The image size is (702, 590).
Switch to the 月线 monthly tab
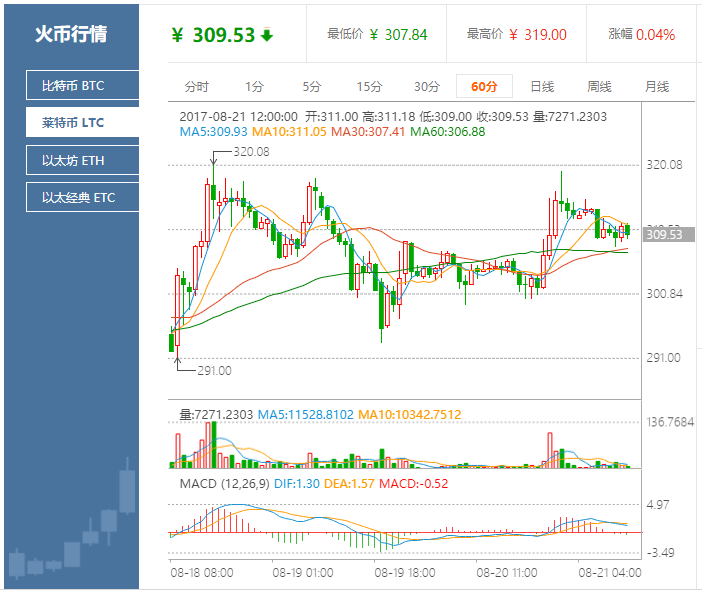point(657,86)
